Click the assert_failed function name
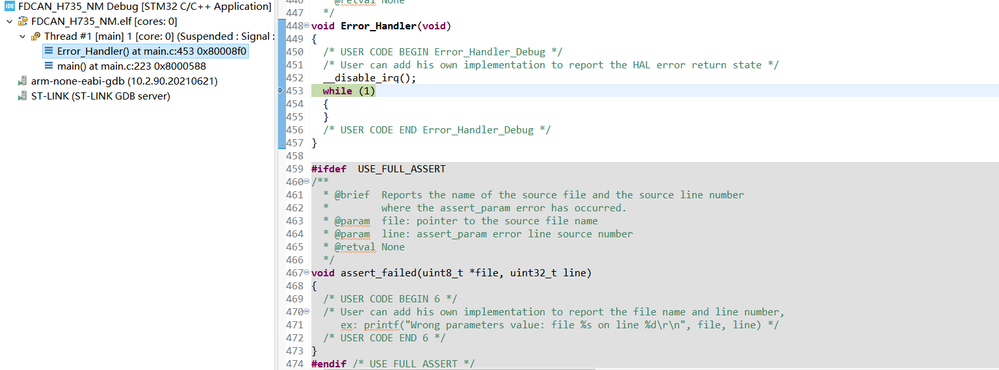The image size is (999, 370). click(378, 273)
